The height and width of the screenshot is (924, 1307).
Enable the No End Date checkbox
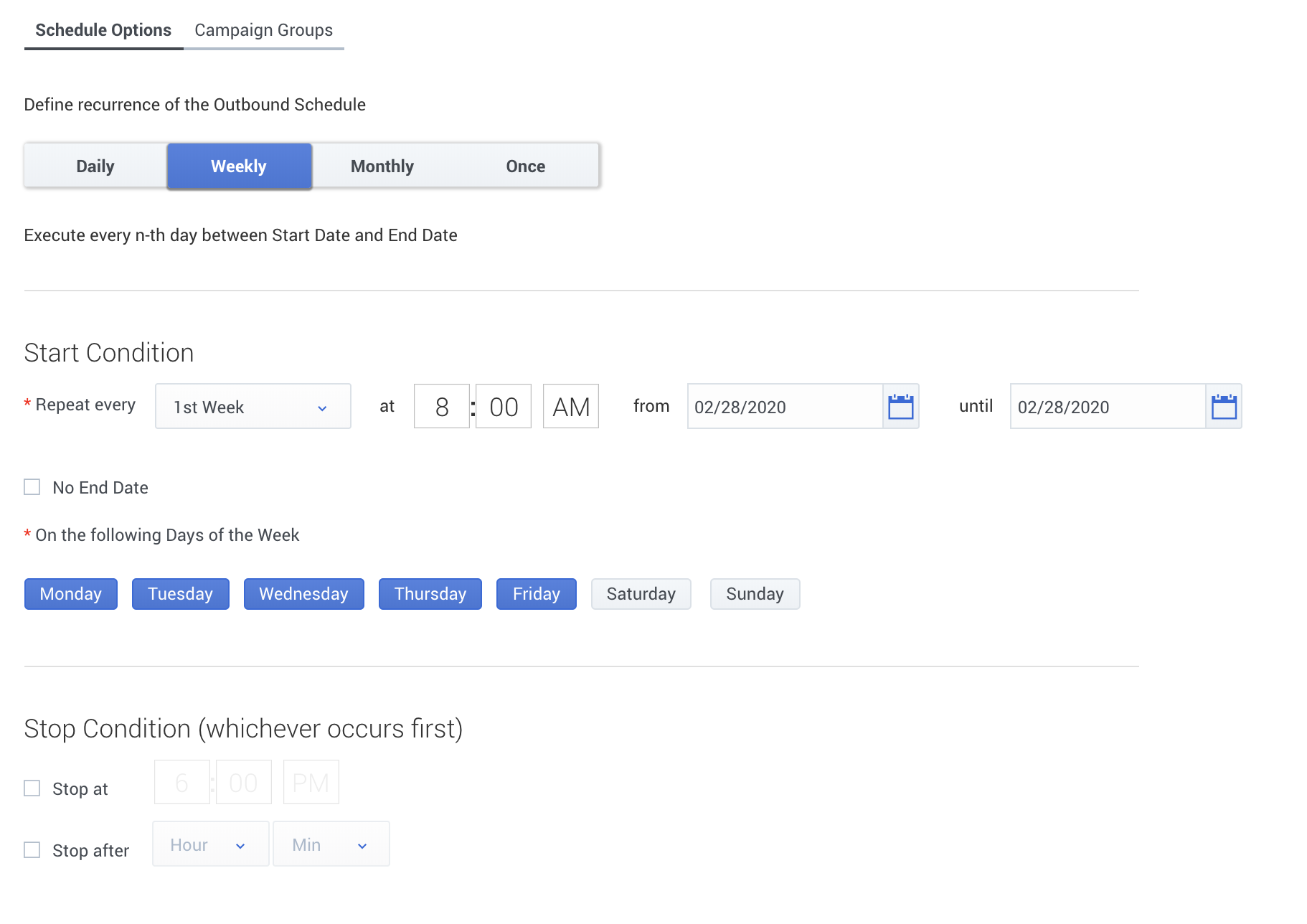pos(32,488)
